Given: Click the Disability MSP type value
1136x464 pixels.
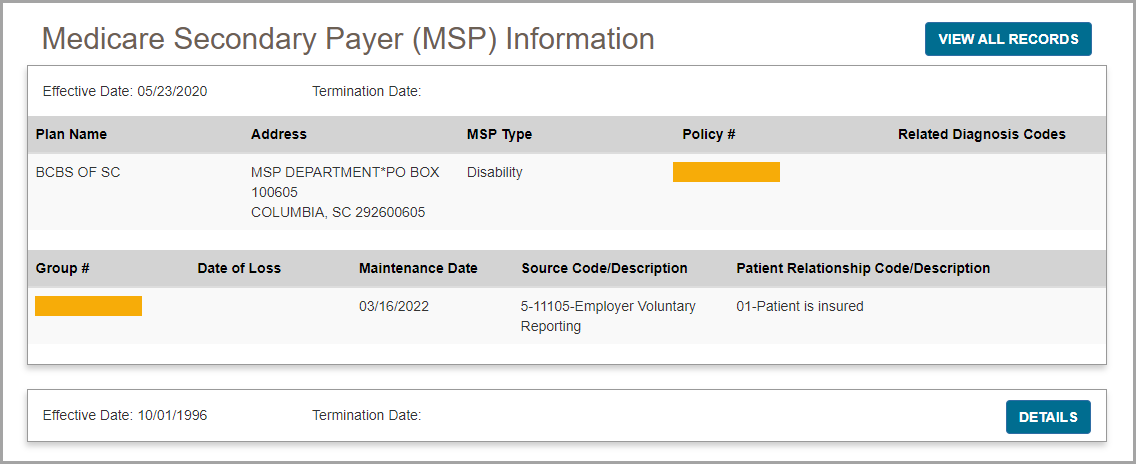Looking at the screenshot, I should [x=494, y=172].
